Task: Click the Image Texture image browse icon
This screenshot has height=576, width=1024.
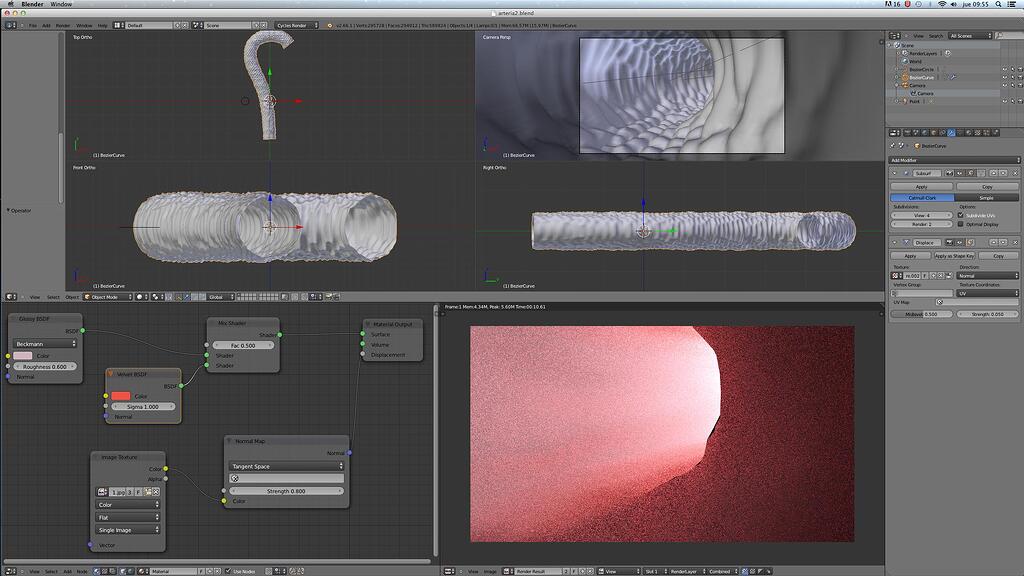Action: click(103, 492)
